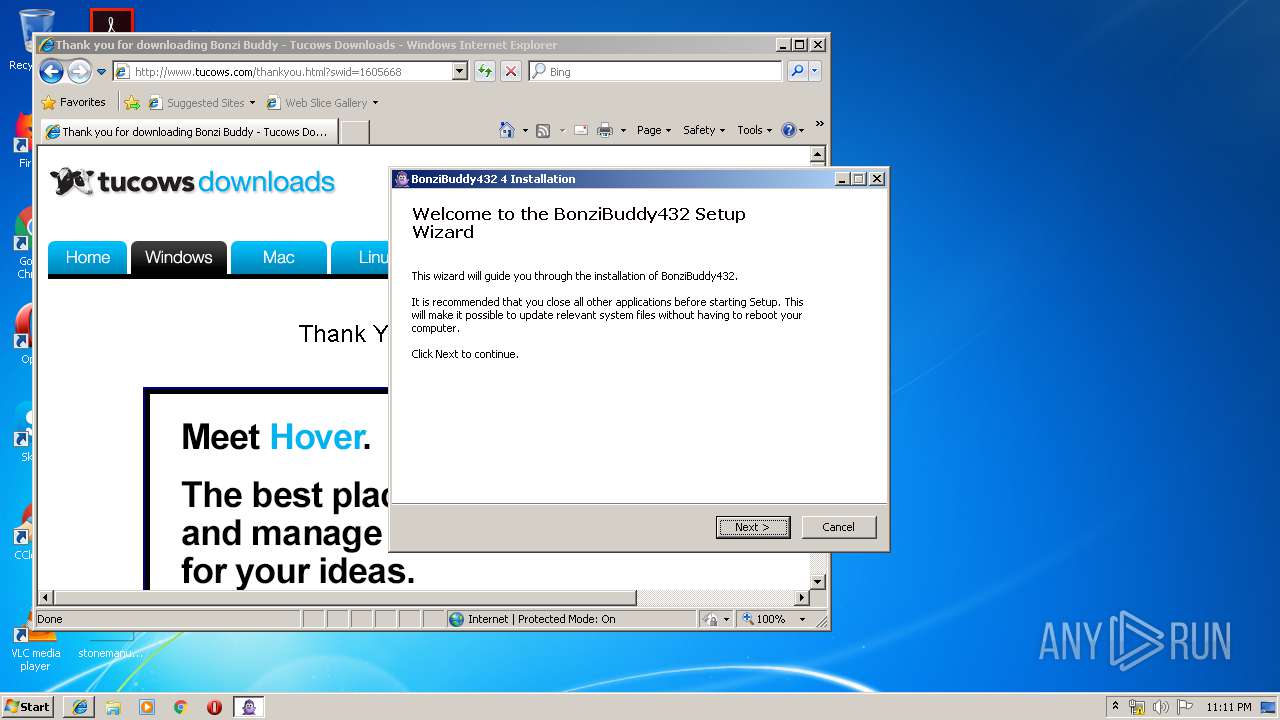The width and height of the screenshot is (1280, 720).
Task: Print page using printer icon
Action: click(605, 130)
